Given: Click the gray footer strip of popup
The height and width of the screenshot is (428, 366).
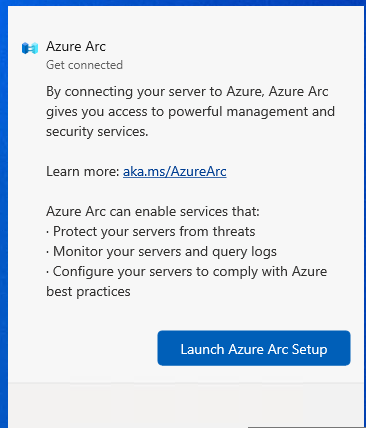Looking at the screenshot, I should pos(186,405).
